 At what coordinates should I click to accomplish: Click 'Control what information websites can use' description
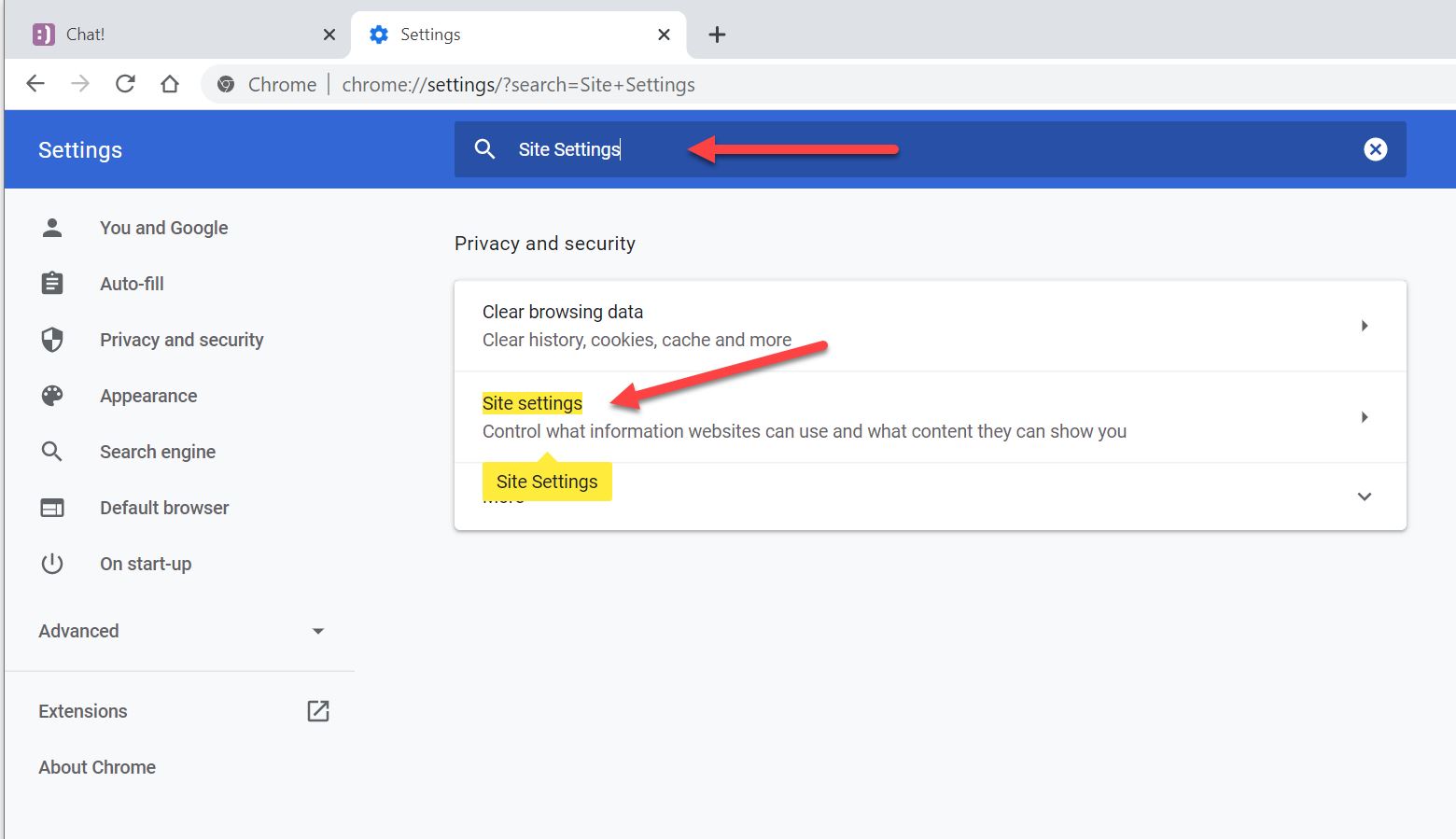click(x=805, y=431)
